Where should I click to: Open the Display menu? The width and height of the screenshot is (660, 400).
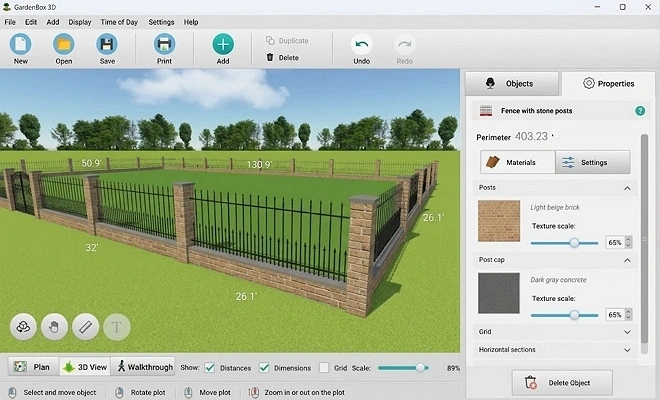pyautogui.click(x=80, y=22)
